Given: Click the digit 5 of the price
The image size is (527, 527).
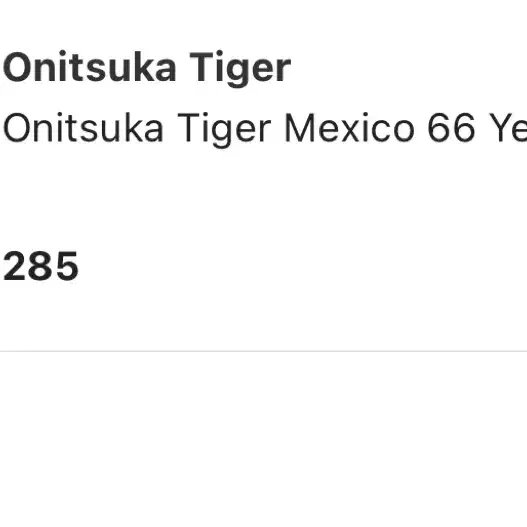Looking at the screenshot, I should tap(67, 266).
